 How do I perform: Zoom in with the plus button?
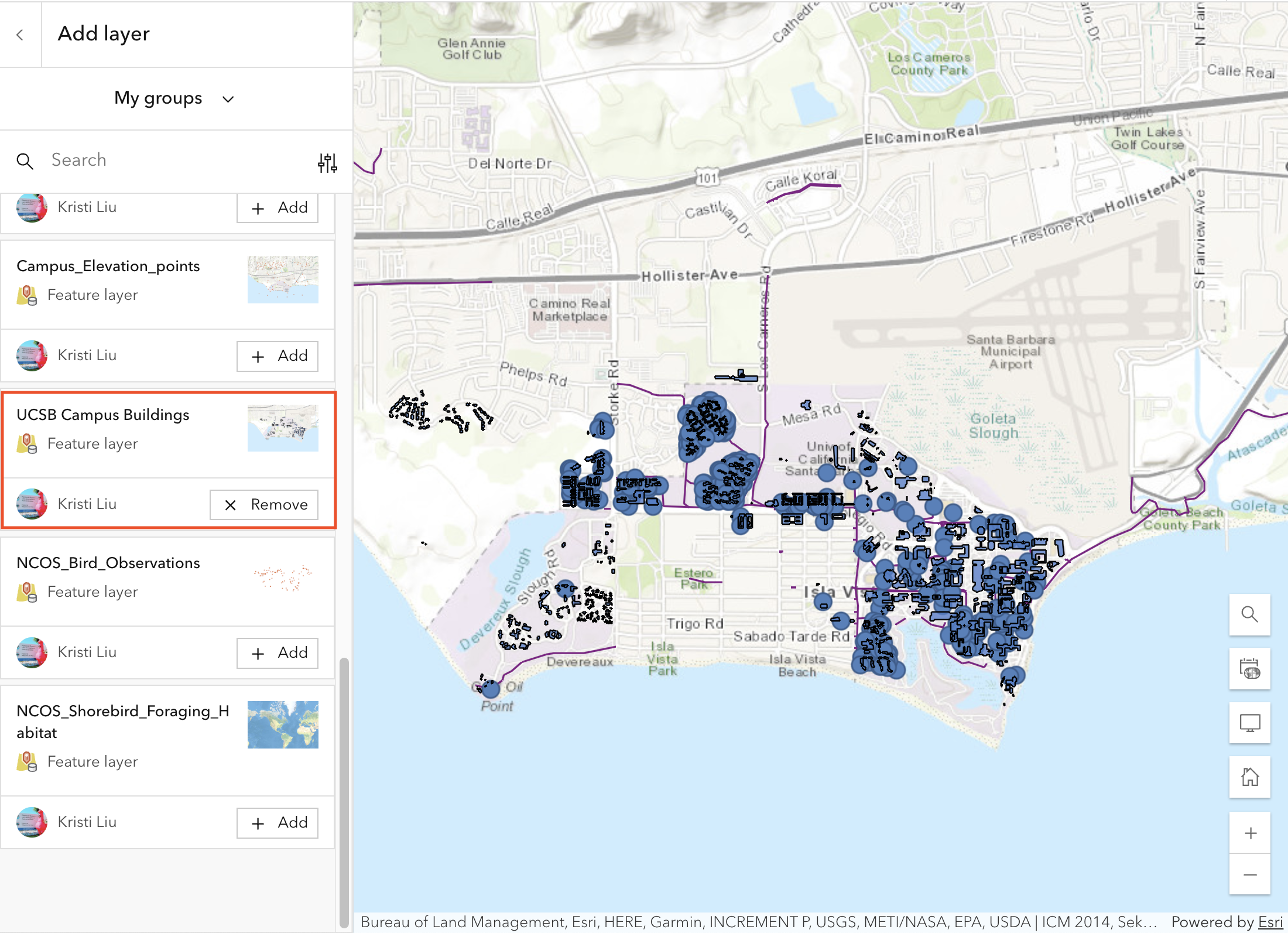(x=1249, y=833)
